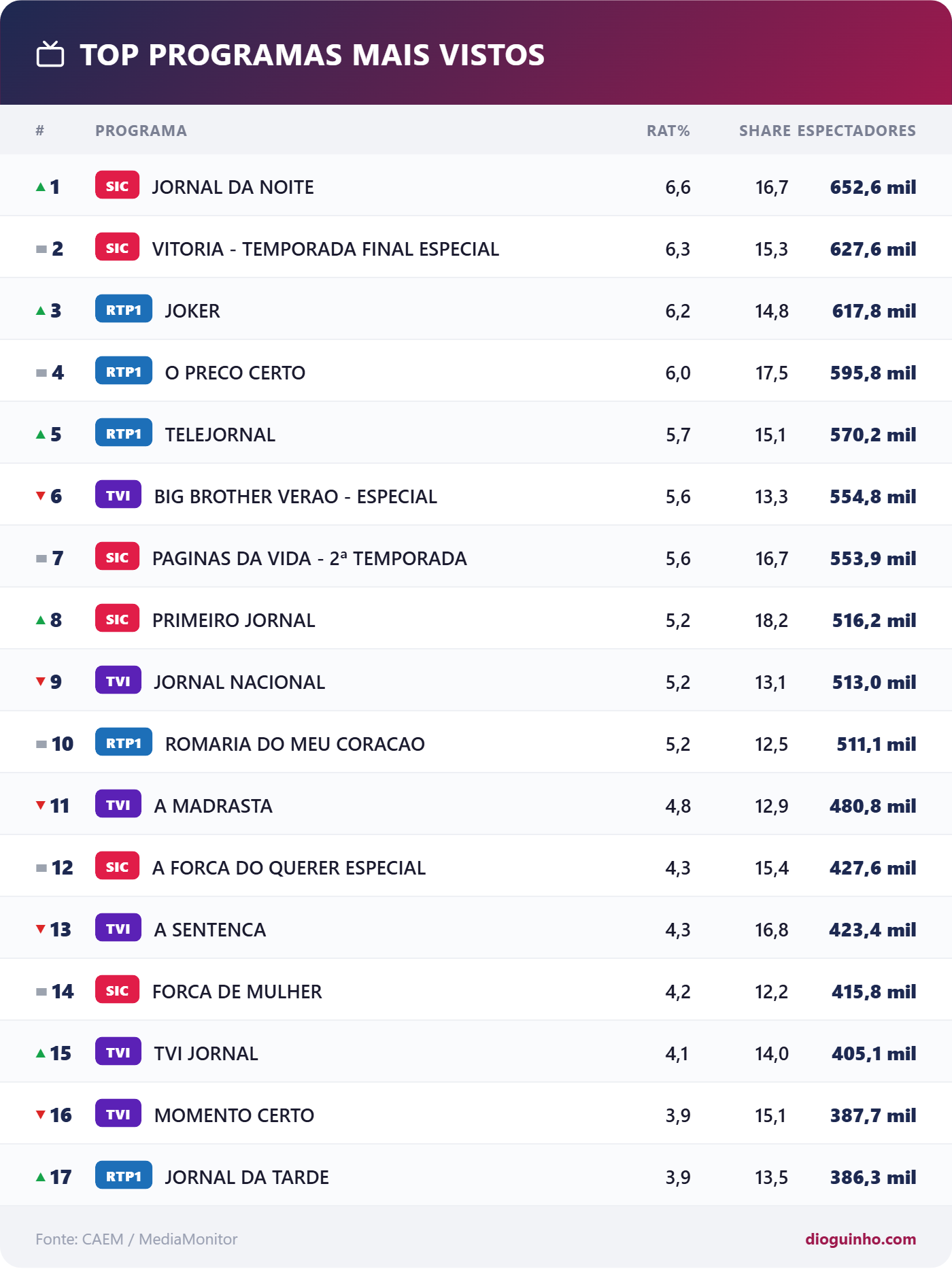
Task: Click the PROGRAMA column header
Action: coord(141,131)
